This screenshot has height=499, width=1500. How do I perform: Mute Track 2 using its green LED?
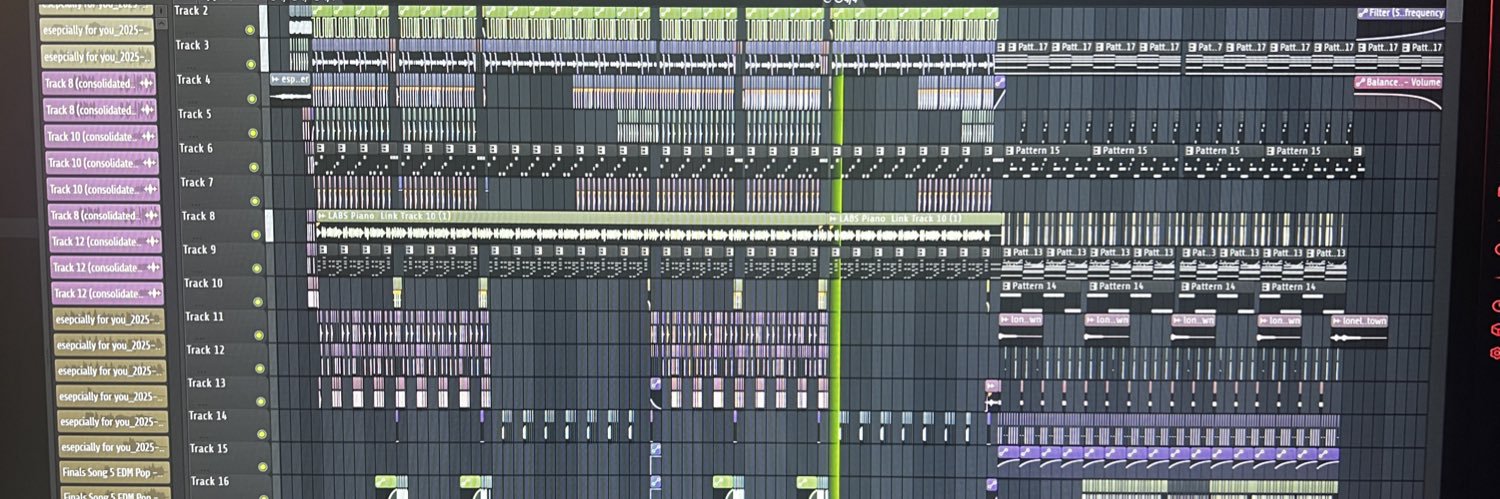(250, 30)
